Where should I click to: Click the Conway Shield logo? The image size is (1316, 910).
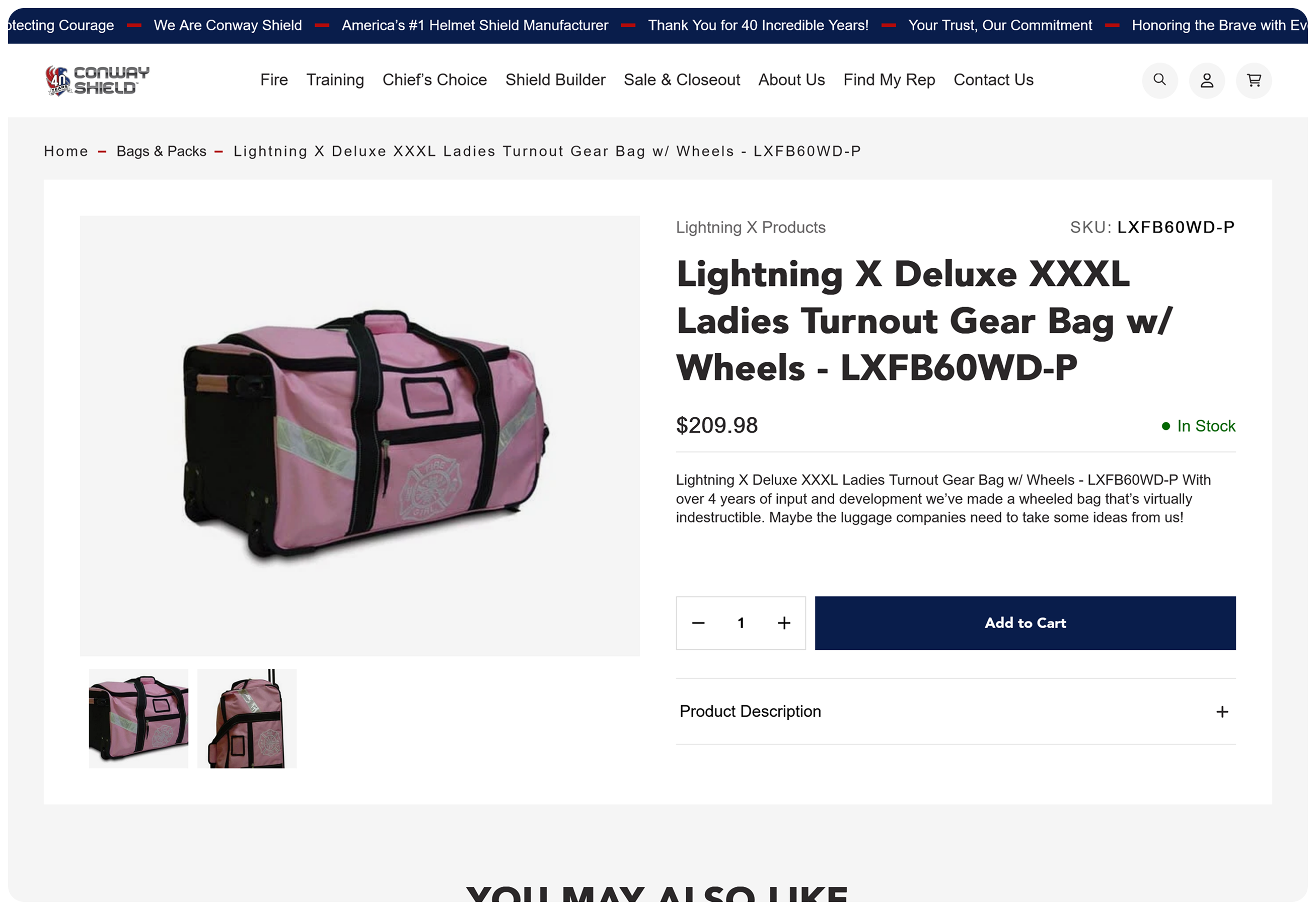98,81
